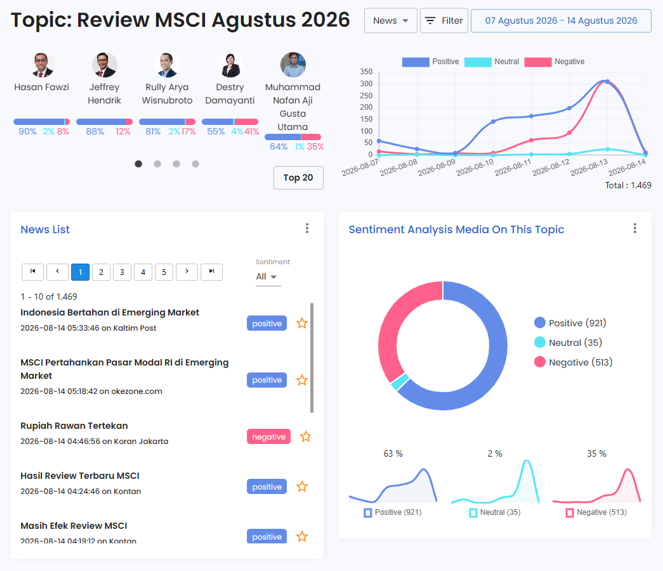
Task: Toggle Positive series in line chart legend
Action: point(430,62)
